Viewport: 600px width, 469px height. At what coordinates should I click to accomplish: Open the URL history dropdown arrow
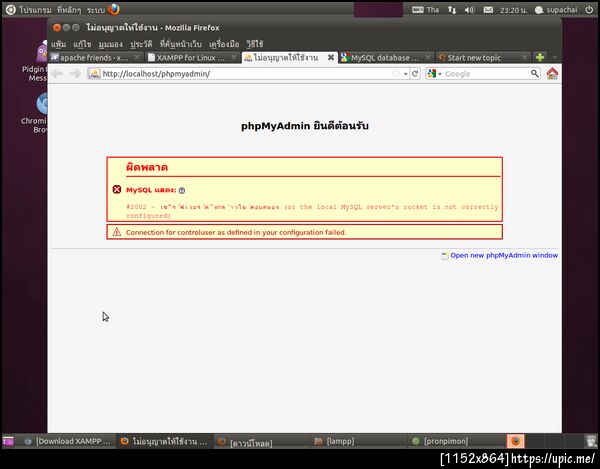tap(406, 74)
